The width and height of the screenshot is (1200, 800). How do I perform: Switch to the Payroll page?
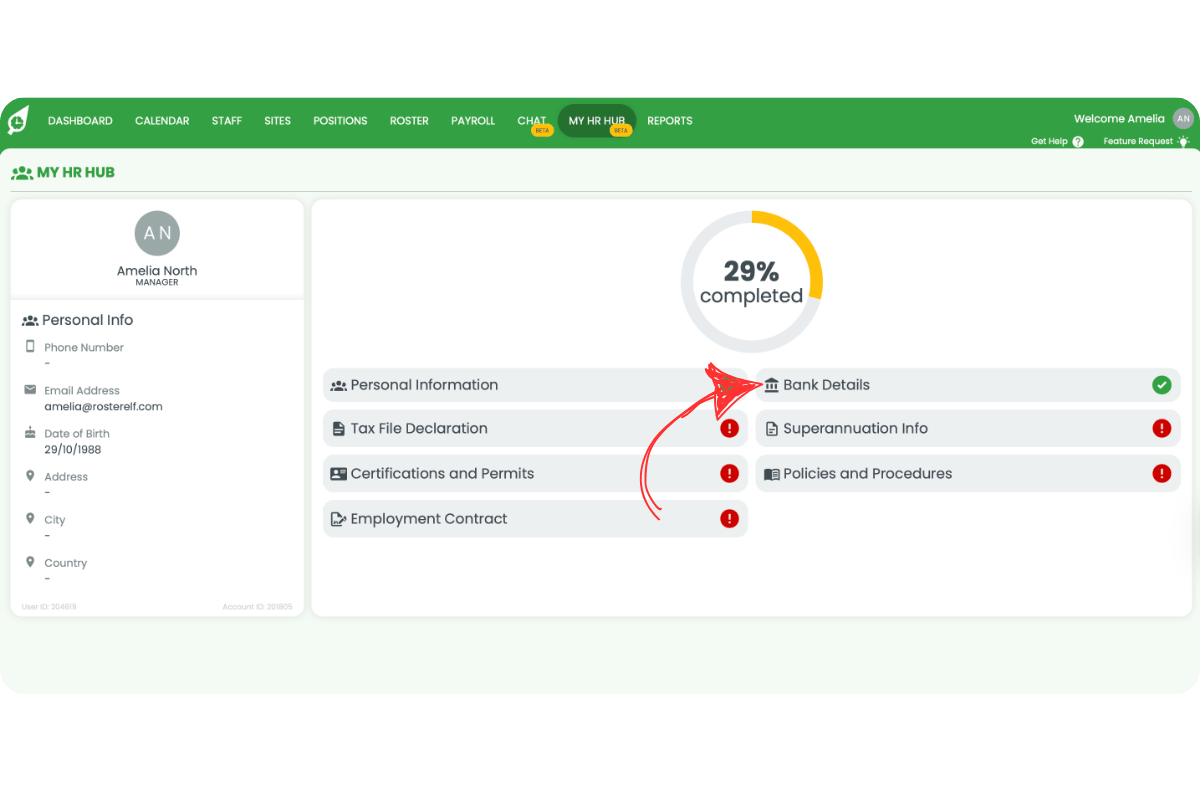[x=473, y=121]
